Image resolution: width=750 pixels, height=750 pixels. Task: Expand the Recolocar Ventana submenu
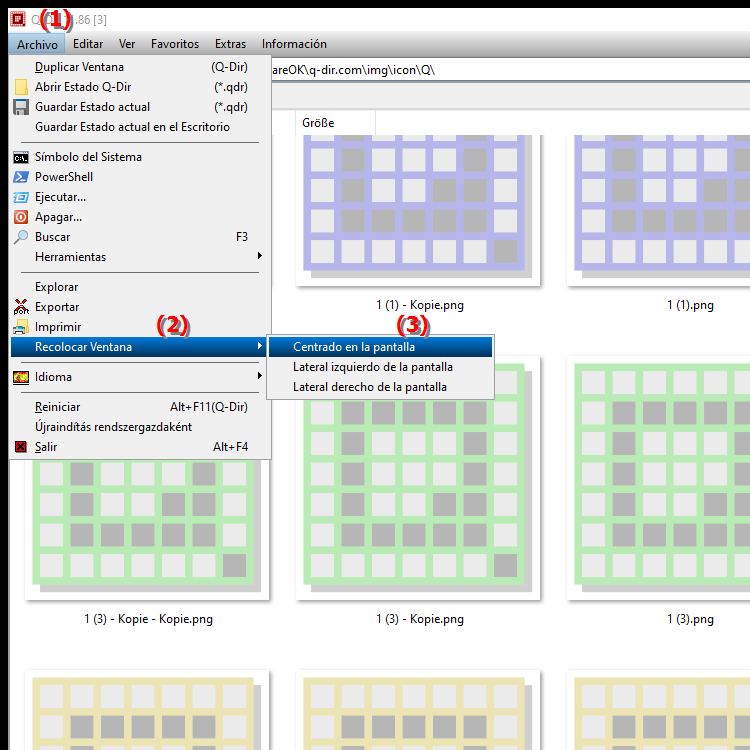(x=141, y=347)
